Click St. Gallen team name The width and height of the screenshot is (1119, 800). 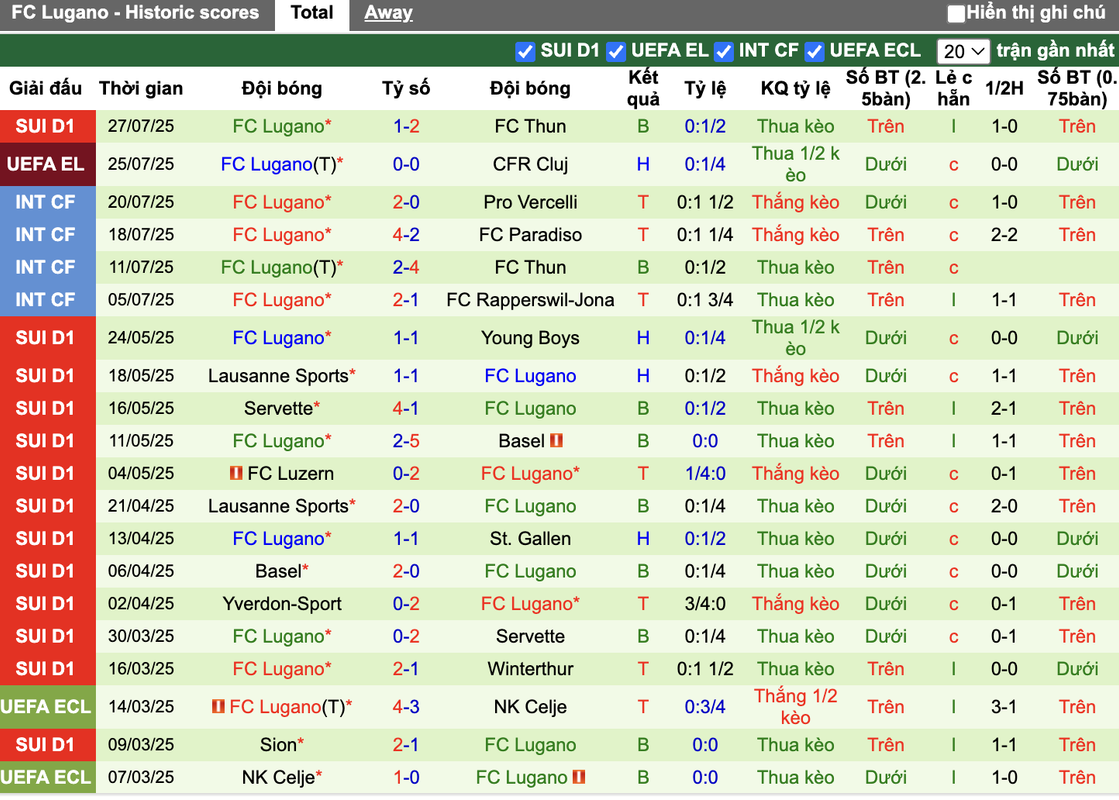(x=530, y=539)
